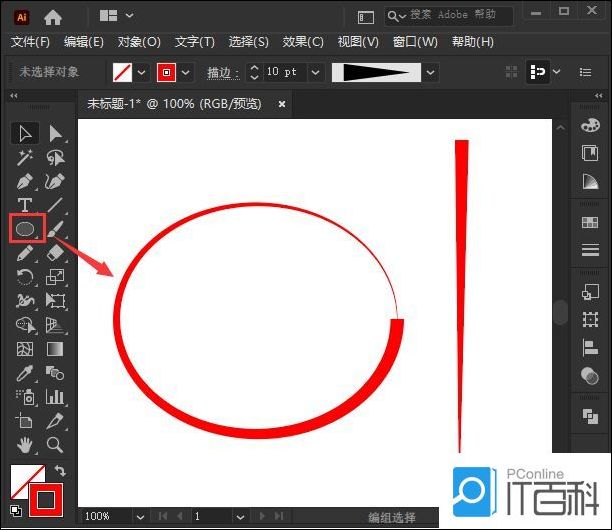This screenshot has width=612, height=530.
Task: Activate the Artboard tool
Action: (x=25, y=421)
